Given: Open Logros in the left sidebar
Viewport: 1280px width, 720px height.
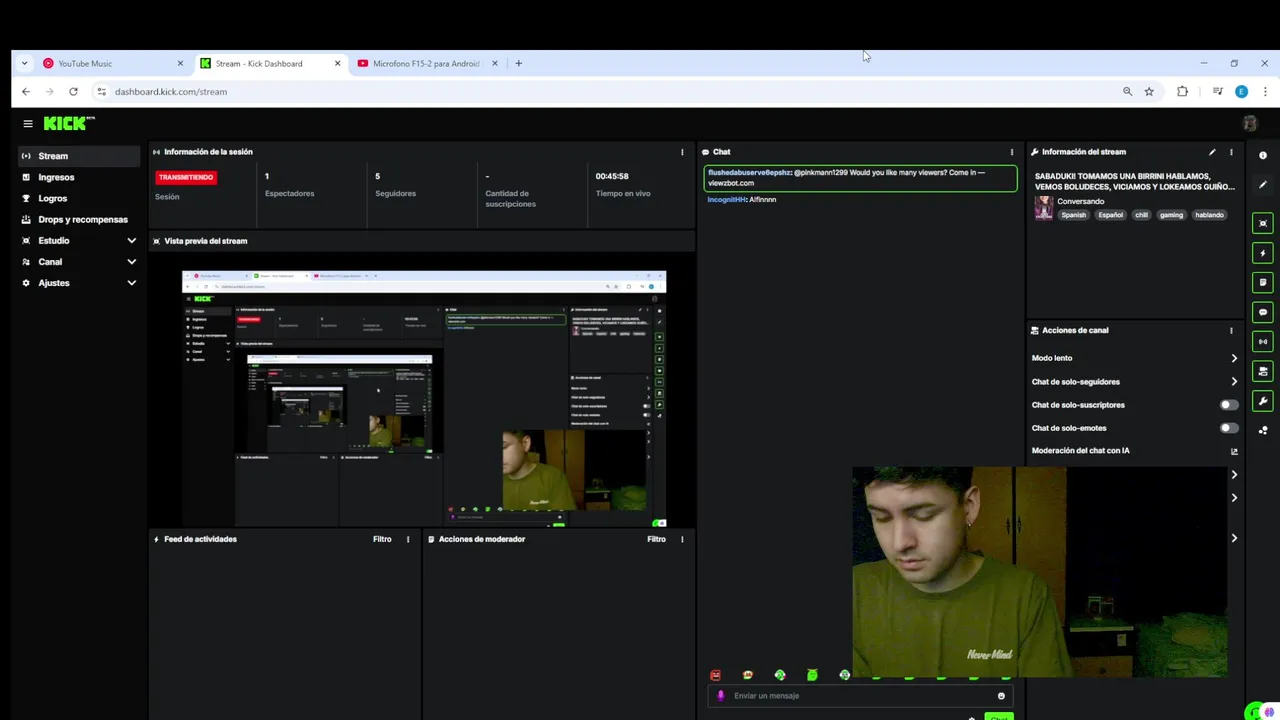Looking at the screenshot, I should tap(78, 198).
